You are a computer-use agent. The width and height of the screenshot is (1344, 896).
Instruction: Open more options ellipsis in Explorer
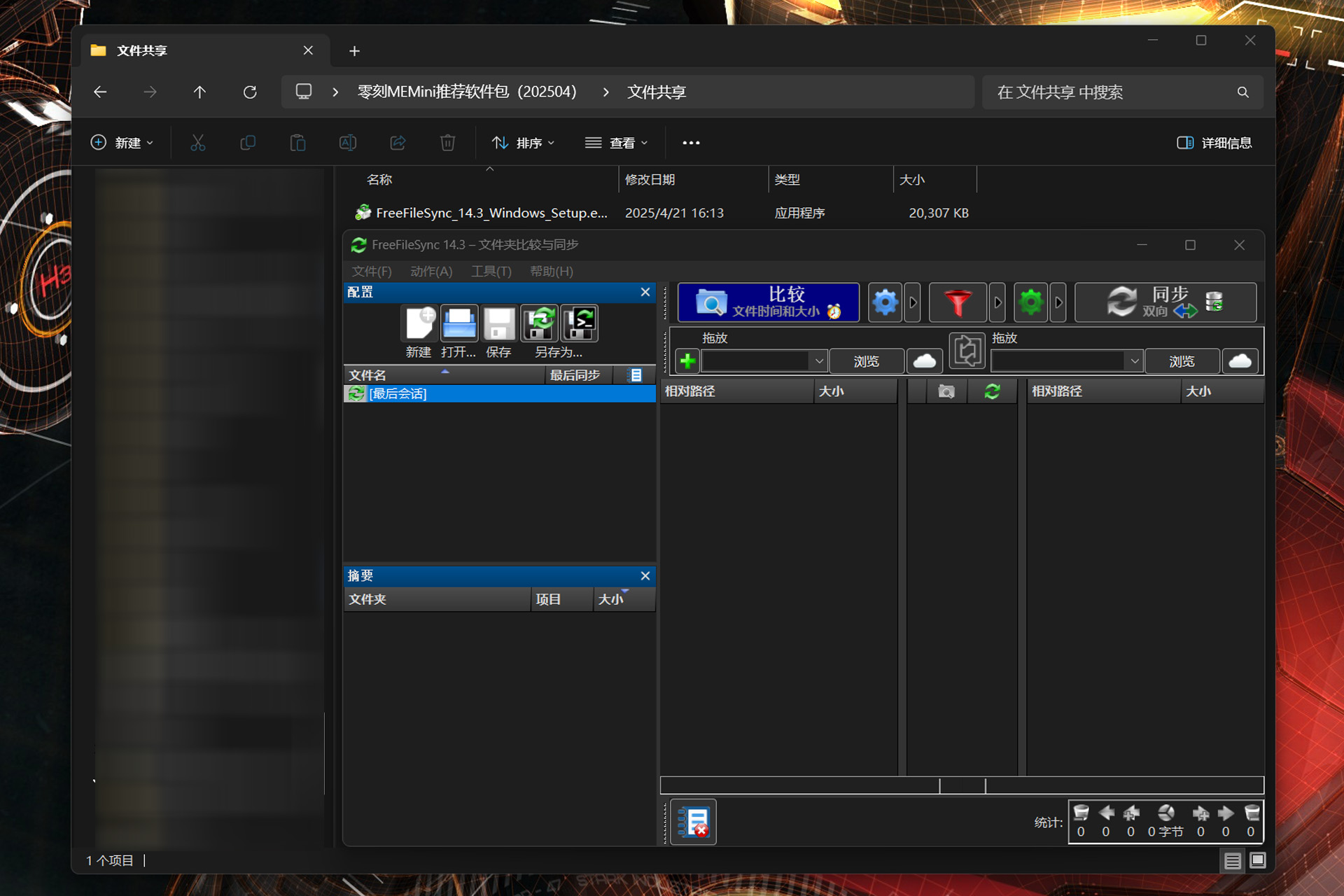(691, 143)
